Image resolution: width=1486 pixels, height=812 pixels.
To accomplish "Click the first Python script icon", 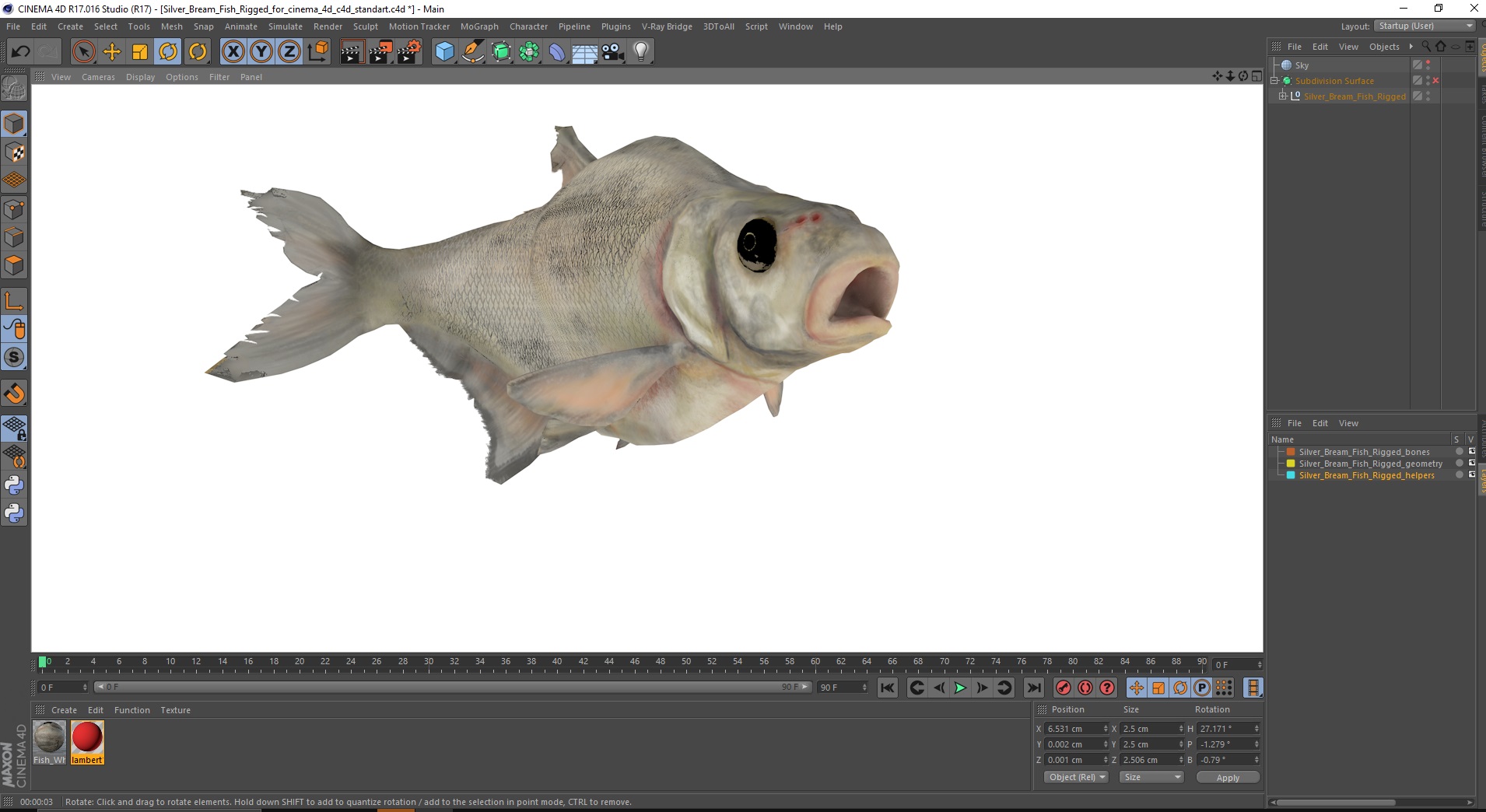I will 14,485.
